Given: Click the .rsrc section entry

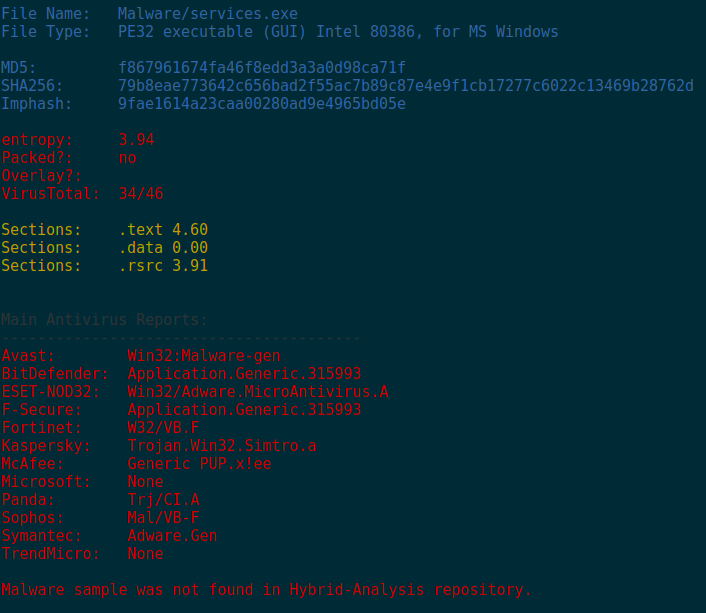Looking at the screenshot, I should coord(163,266).
